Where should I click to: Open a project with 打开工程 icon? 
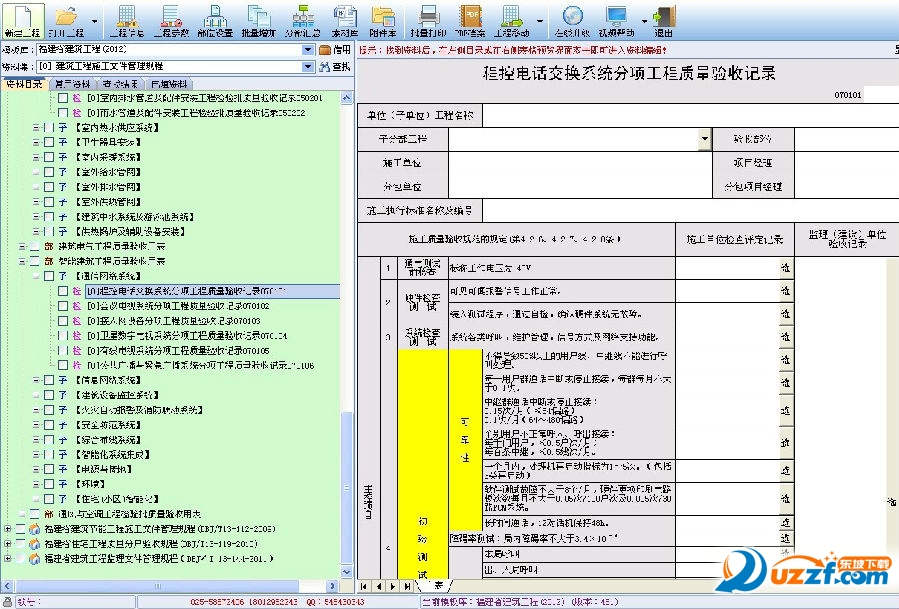pyautogui.click(x=66, y=19)
